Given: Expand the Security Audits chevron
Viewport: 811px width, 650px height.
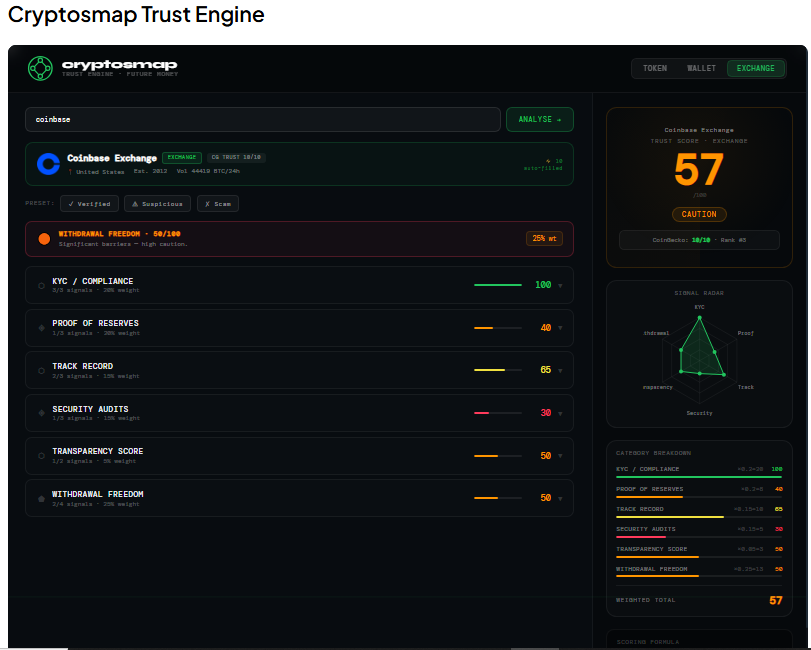Looking at the screenshot, I should [x=560, y=413].
